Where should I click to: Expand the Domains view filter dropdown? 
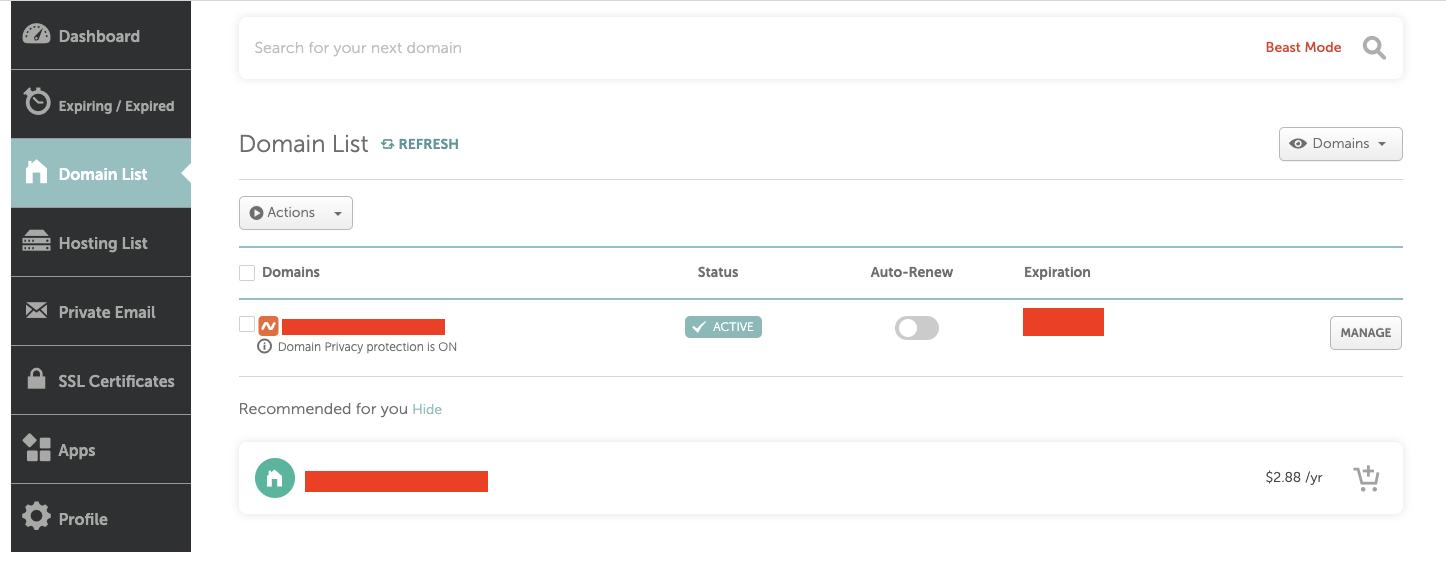1340,144
